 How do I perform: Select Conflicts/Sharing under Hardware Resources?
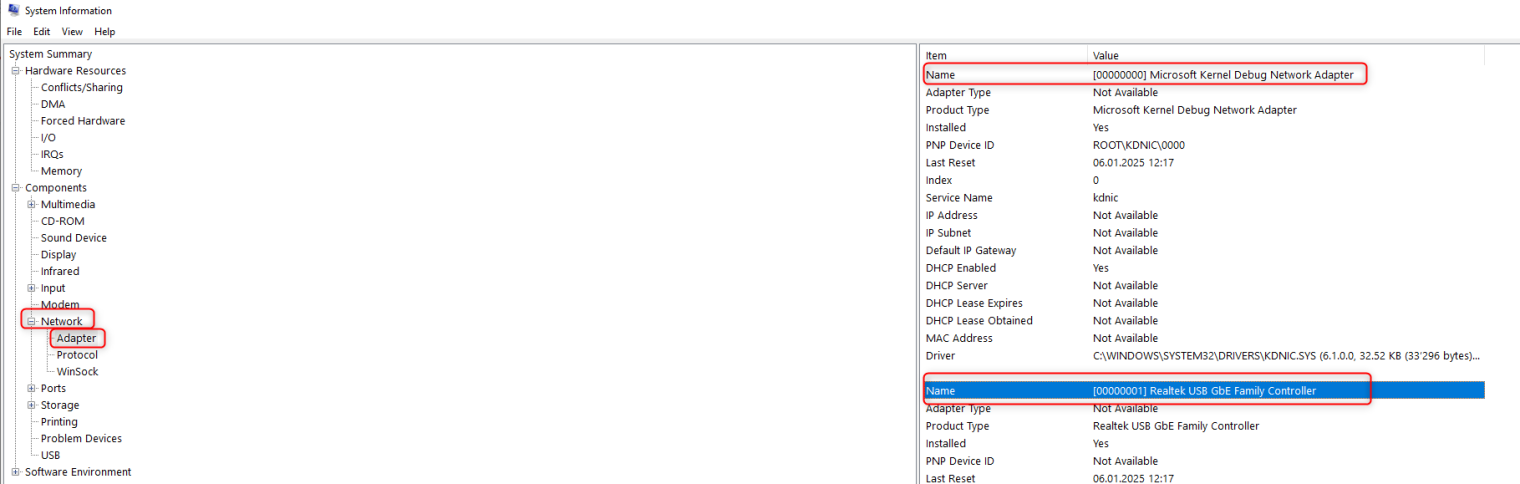coord(81,88)
